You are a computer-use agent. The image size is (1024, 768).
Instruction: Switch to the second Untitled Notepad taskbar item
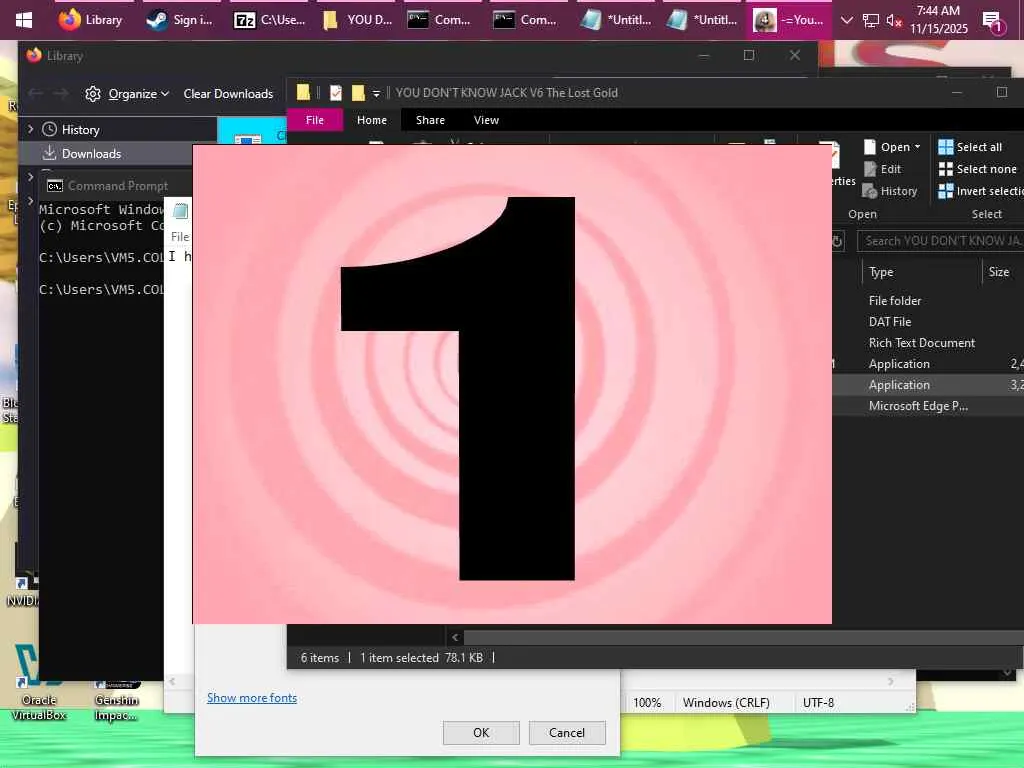click(702, 20)
